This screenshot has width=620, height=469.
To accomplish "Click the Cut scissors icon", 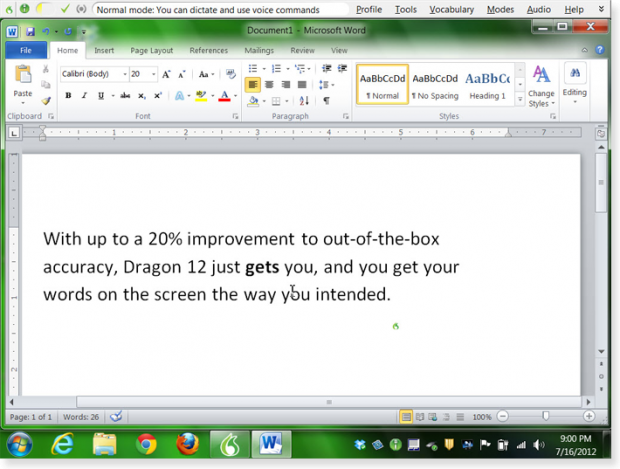I will 46,69.
